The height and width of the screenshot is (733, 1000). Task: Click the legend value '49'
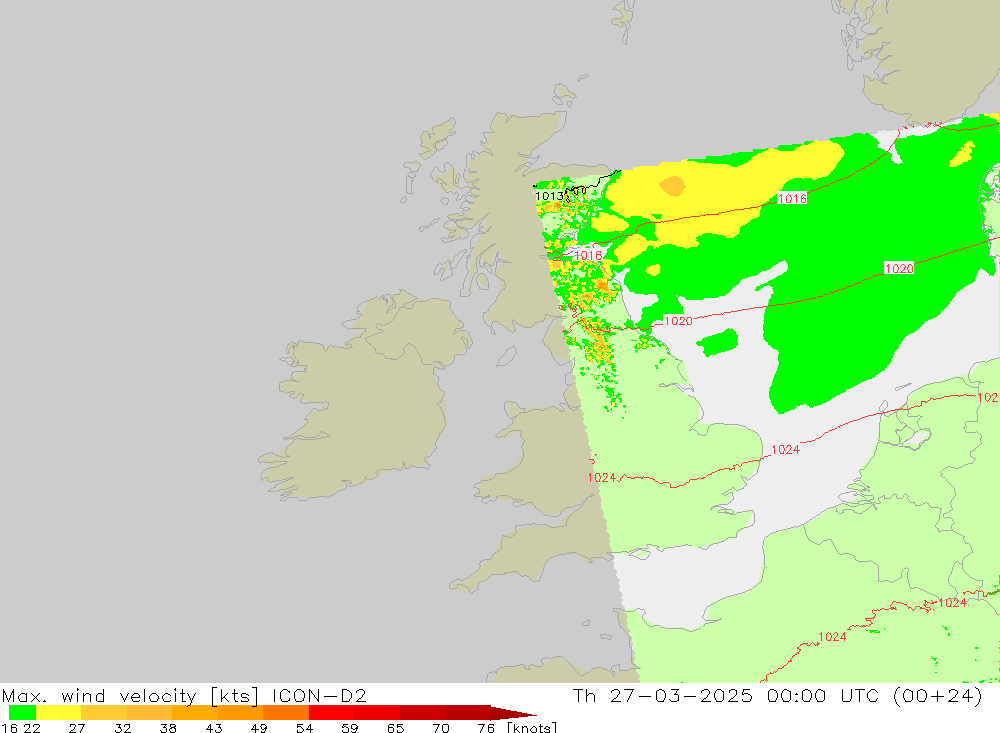(x=259, y=727)
